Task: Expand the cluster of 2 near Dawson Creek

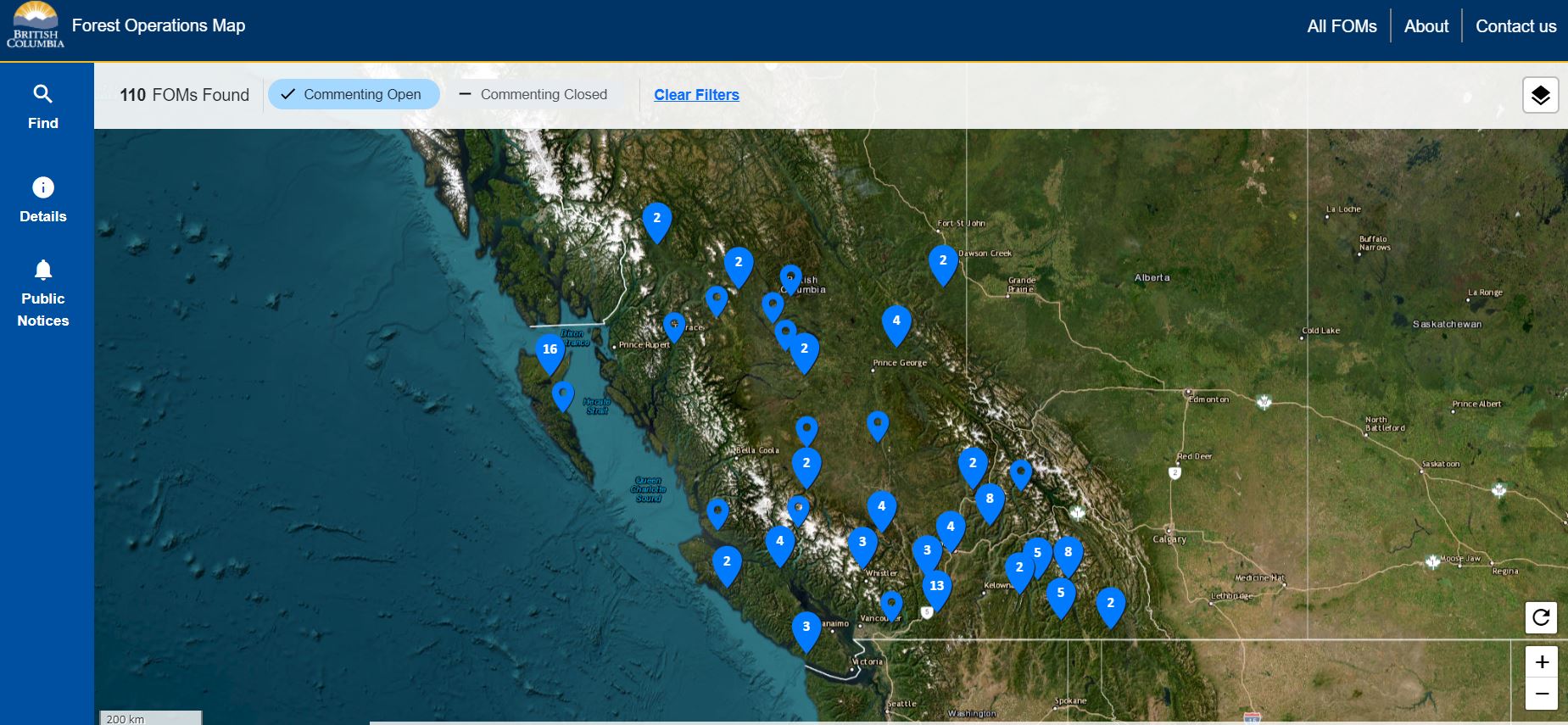Action: 943,261
